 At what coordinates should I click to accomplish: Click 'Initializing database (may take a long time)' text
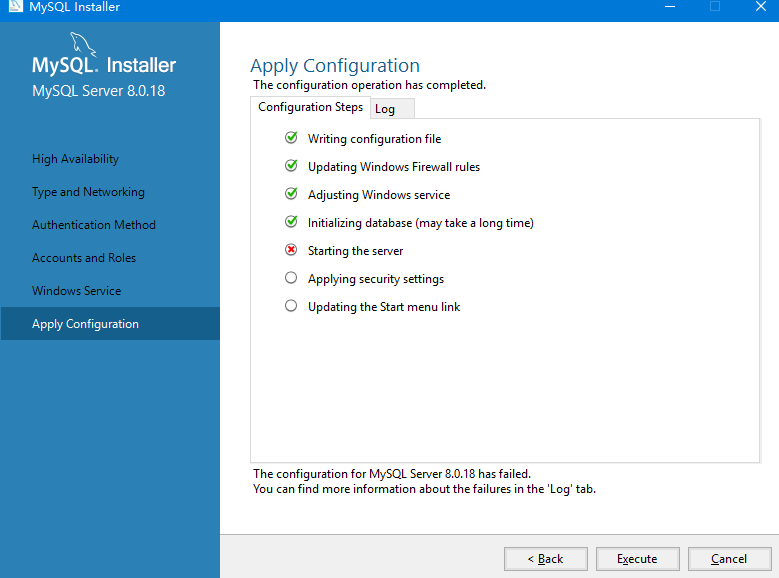[x=421, y=223]
